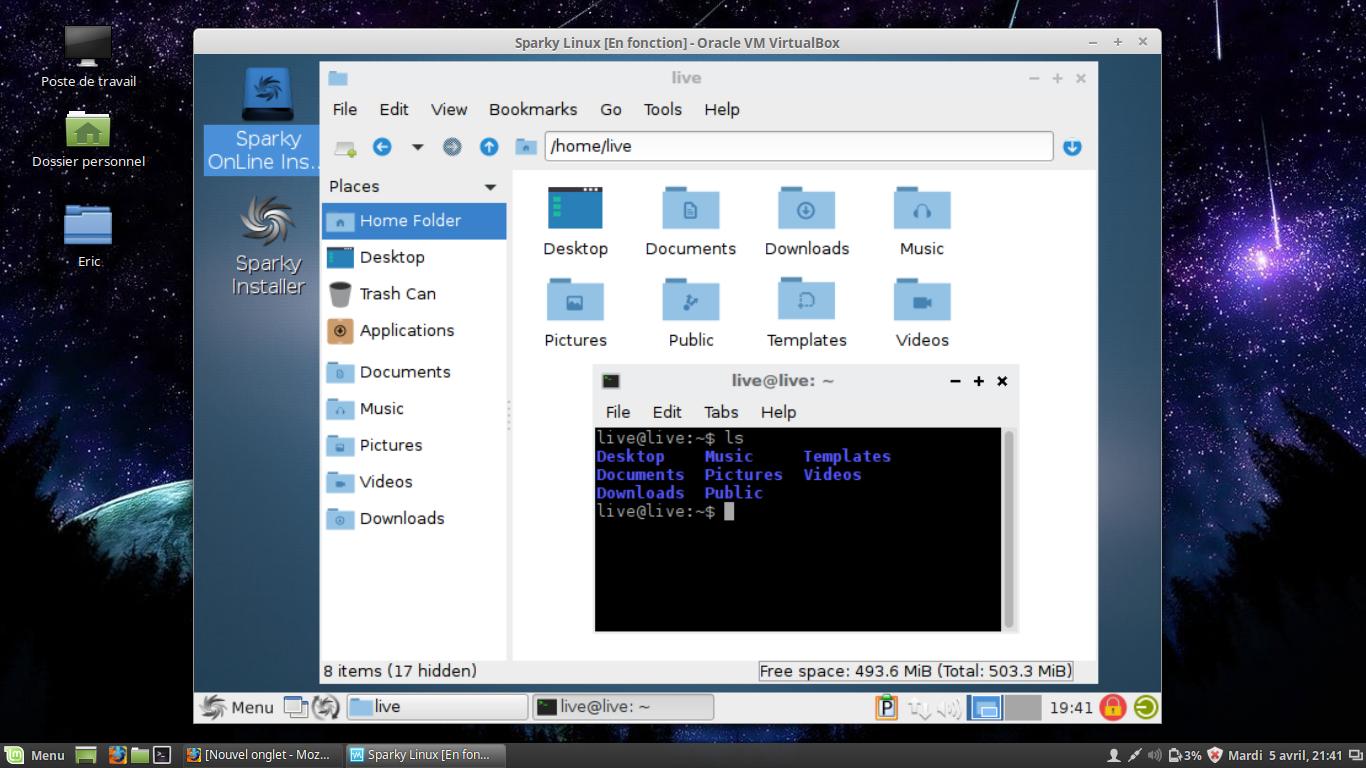This screenshot has height=768, width=1366.
Task: Open the View menu in file manager
Action: pyautogui.click(x=449, y=109)
